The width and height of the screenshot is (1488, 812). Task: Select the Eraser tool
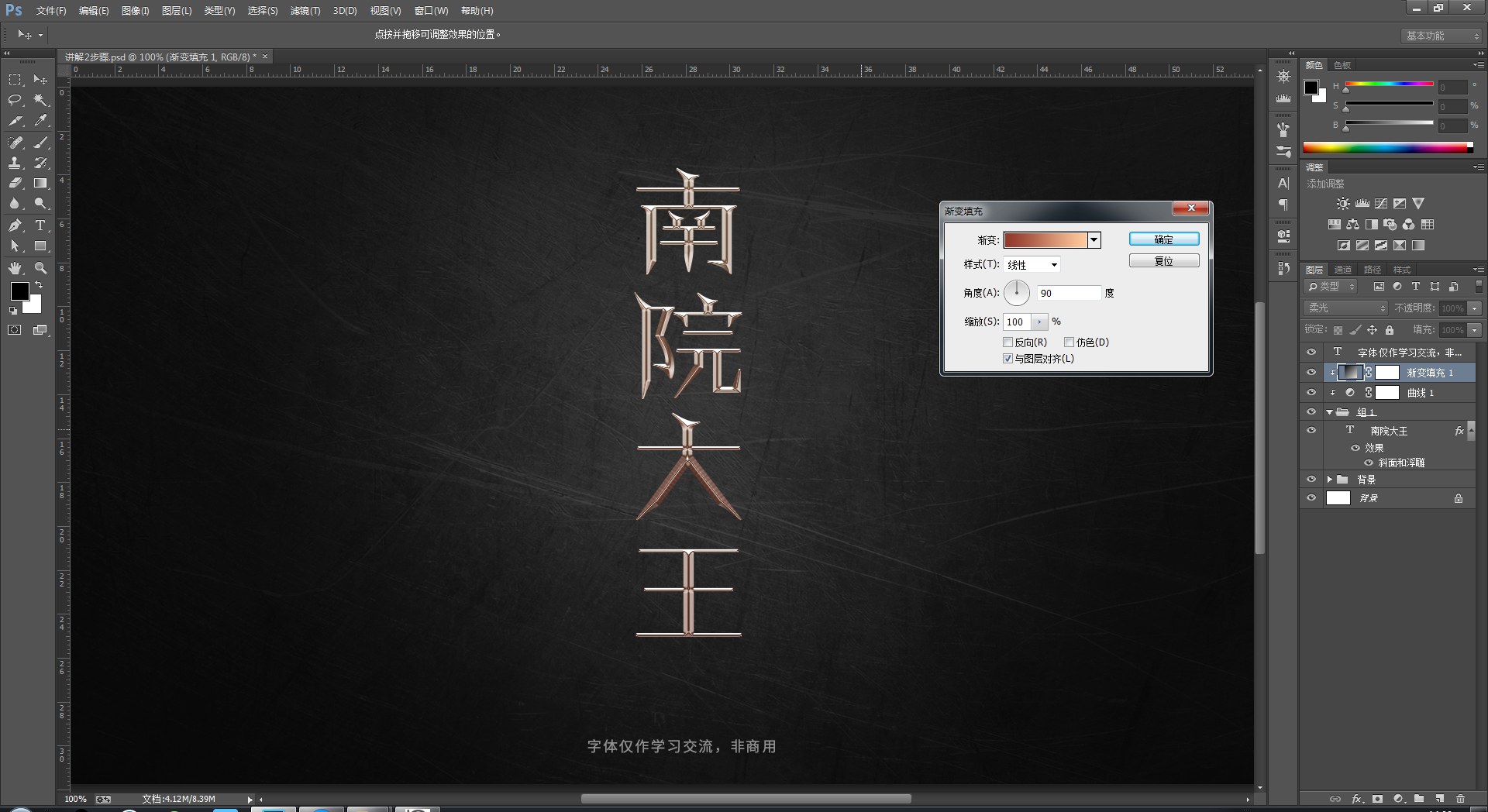pos(15,184)
